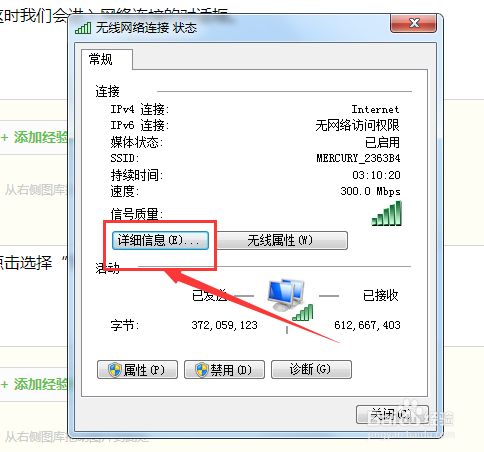
Task: Disable the connection with 禁用(D)
Action: (224, 369)
